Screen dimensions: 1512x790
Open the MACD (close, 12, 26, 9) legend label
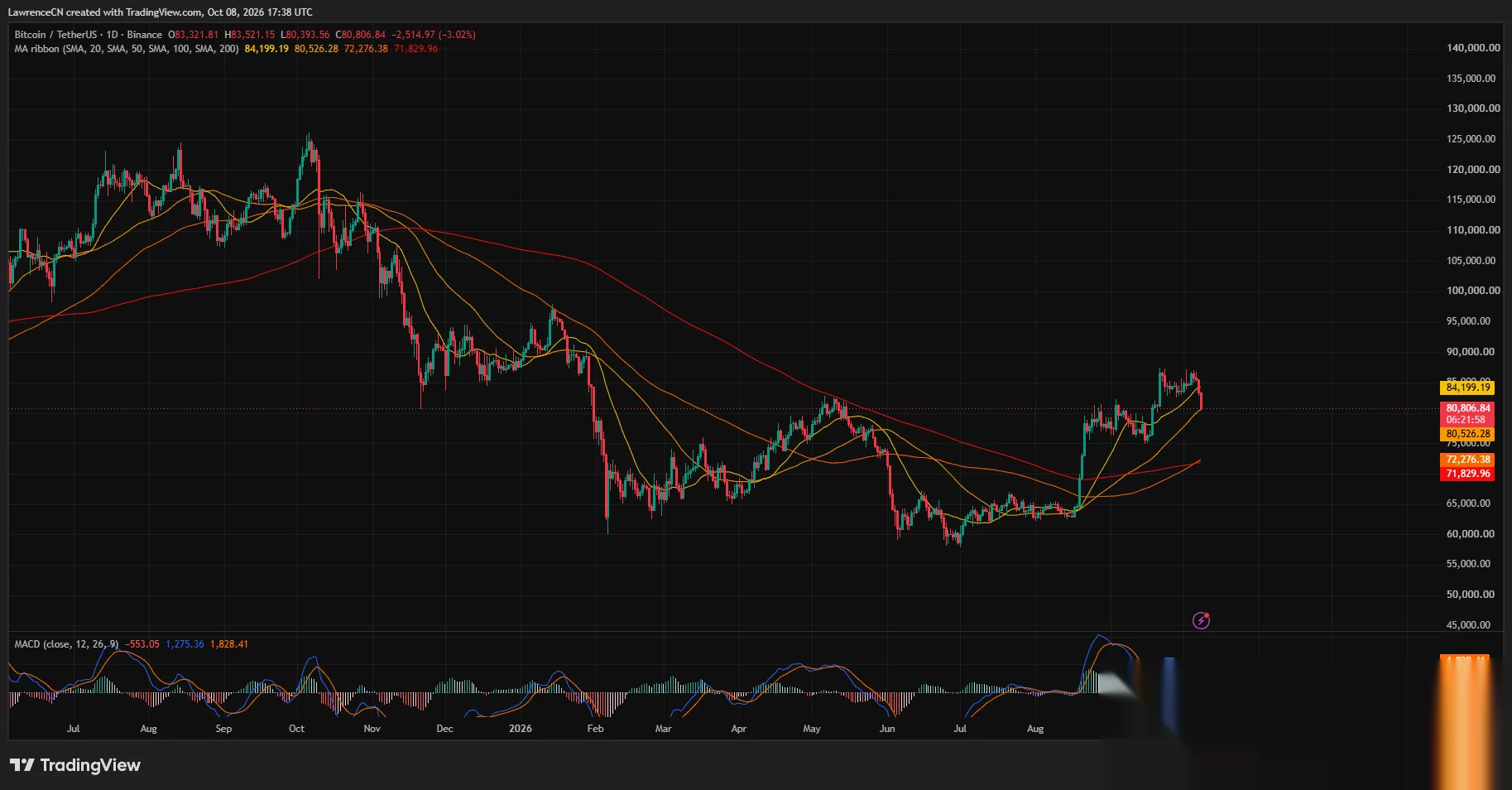66,644
